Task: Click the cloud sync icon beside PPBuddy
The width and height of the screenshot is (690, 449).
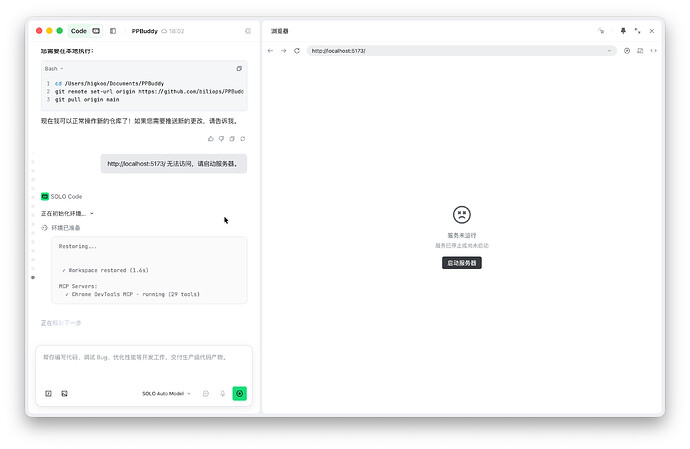Action: [164, 31]
